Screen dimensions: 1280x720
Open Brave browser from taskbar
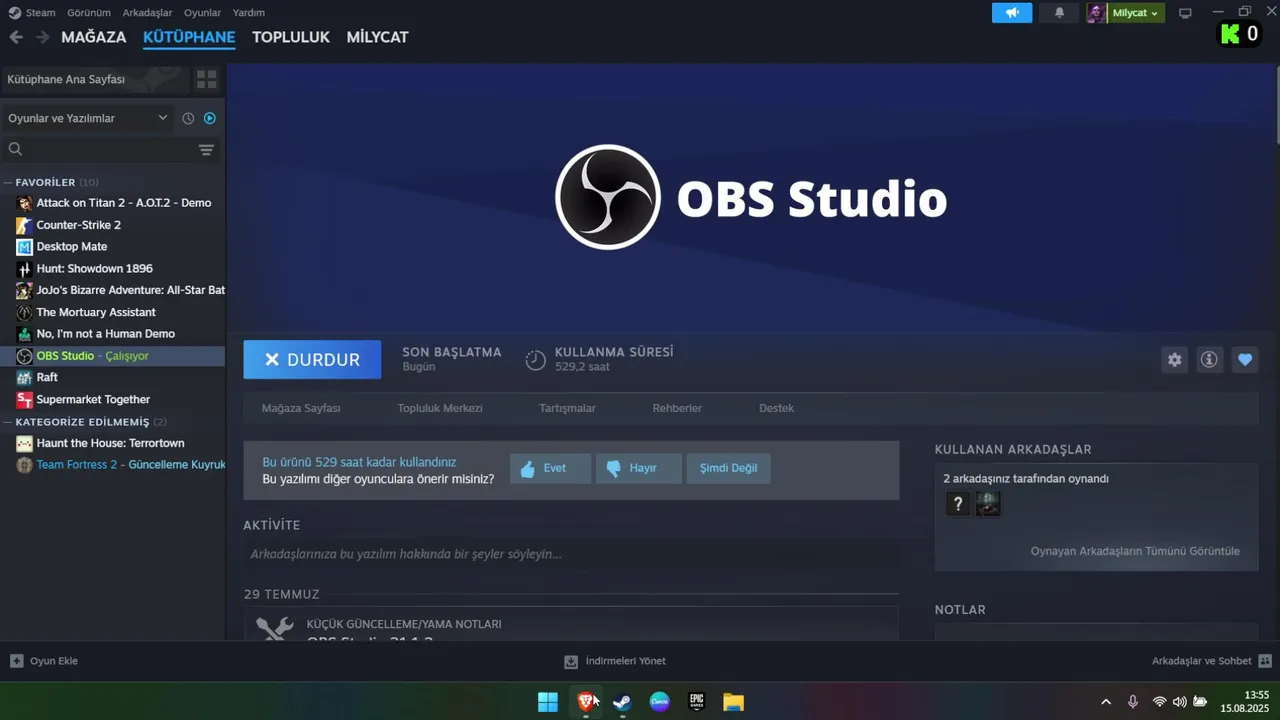(x=586, y=702)
